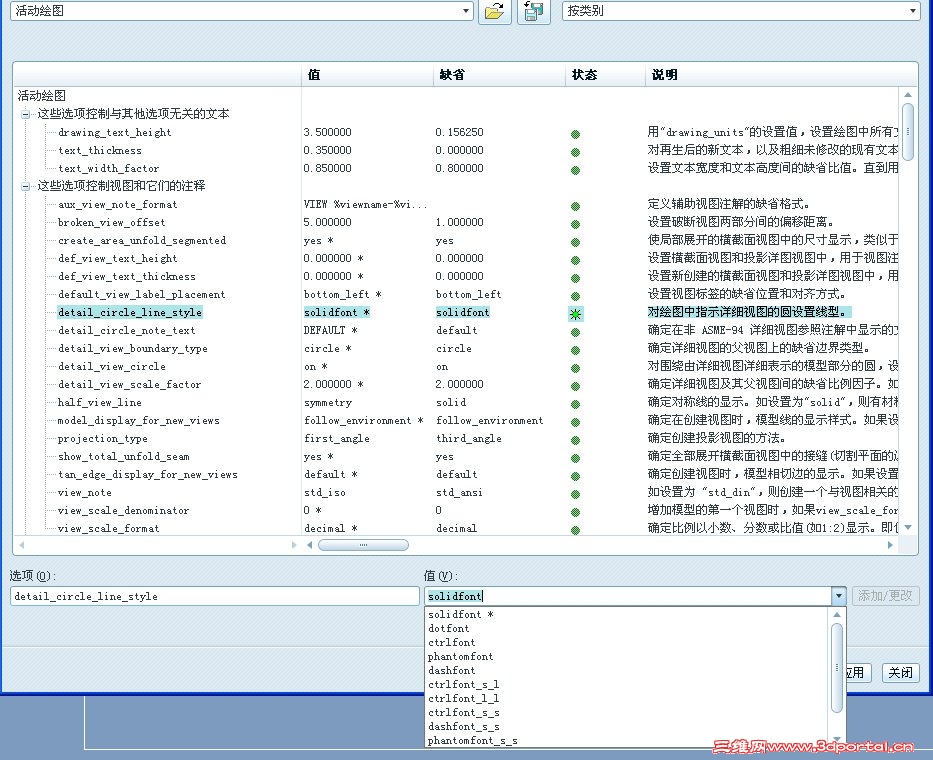The height and width of the screenshot is (760, 933).
Task: Select the detail_view_boundary_type option
Action: [x=133, y=348]
